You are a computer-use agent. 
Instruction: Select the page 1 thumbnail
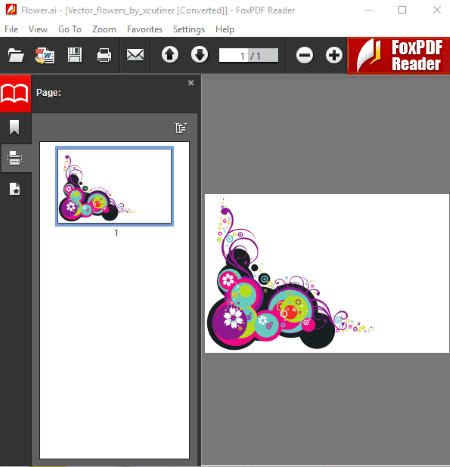click(x=115, y=186)
